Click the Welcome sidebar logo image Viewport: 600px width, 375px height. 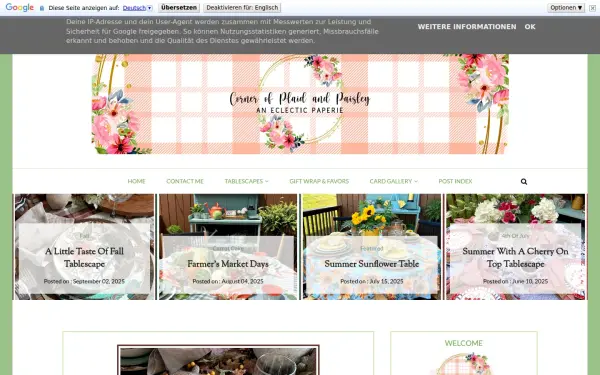point(464,364)
